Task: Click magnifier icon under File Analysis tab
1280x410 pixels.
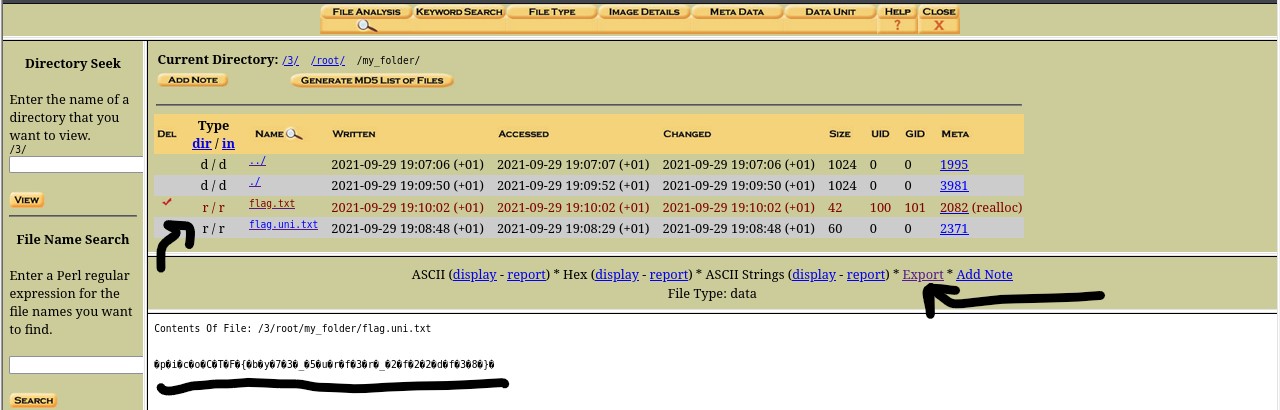Action: pyautogui.click(x=366, y=26)
